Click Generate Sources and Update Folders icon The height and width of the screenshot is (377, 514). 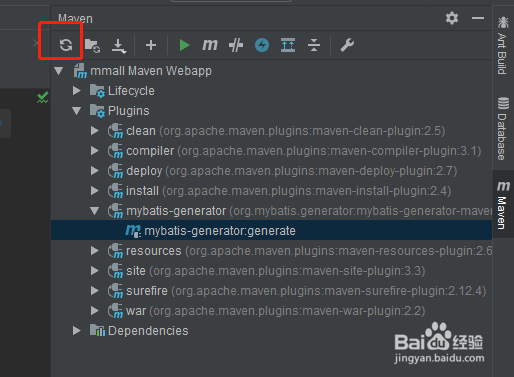(x=92, y=45)
